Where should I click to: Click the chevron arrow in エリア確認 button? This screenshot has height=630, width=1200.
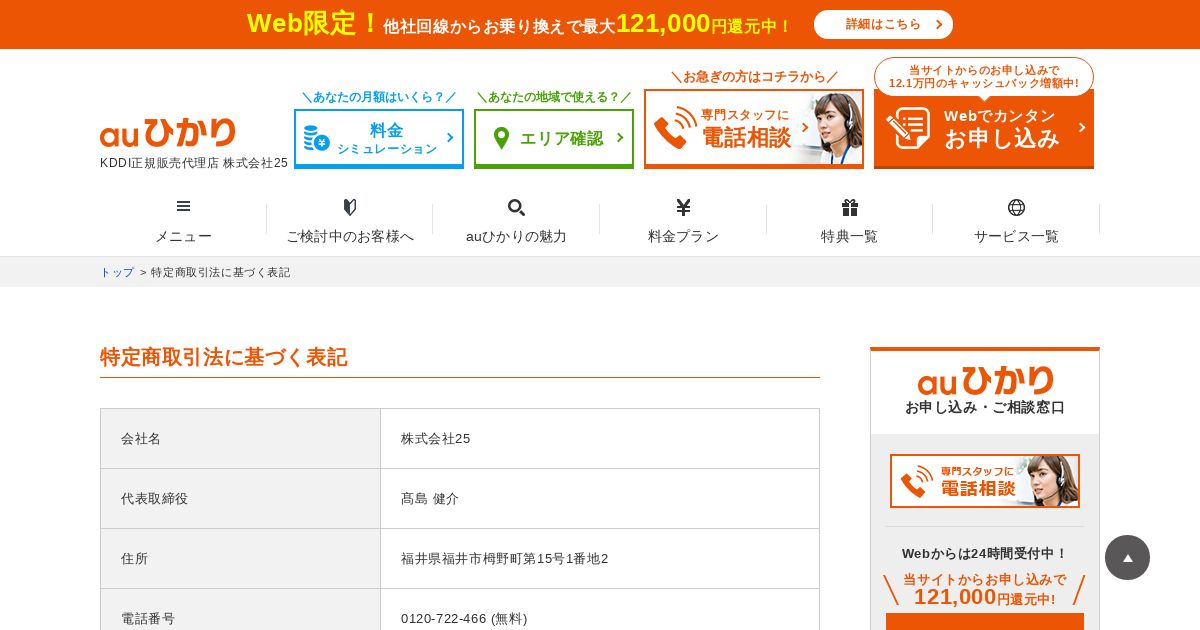click(620, 138)
